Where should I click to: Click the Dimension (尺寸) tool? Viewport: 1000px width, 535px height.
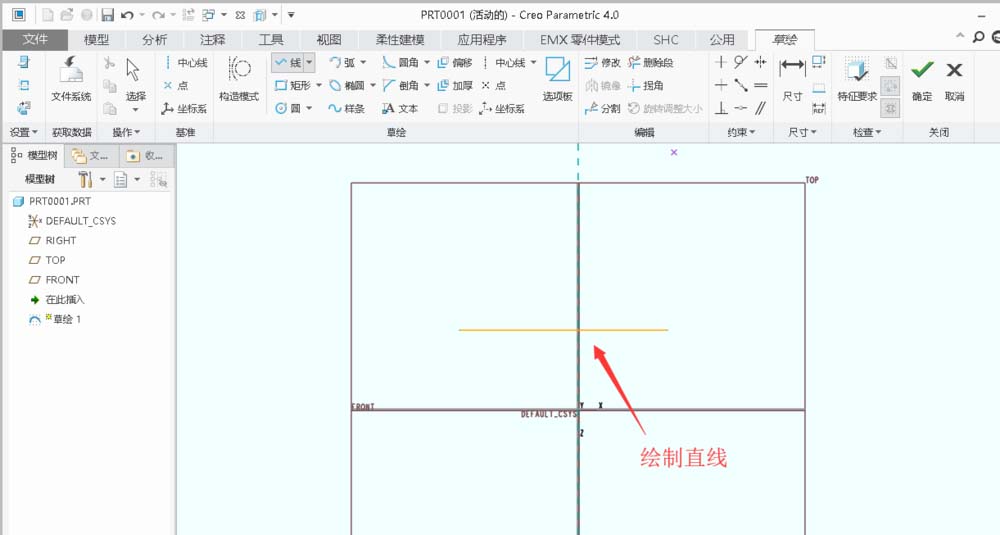click(x=792, y=78)
